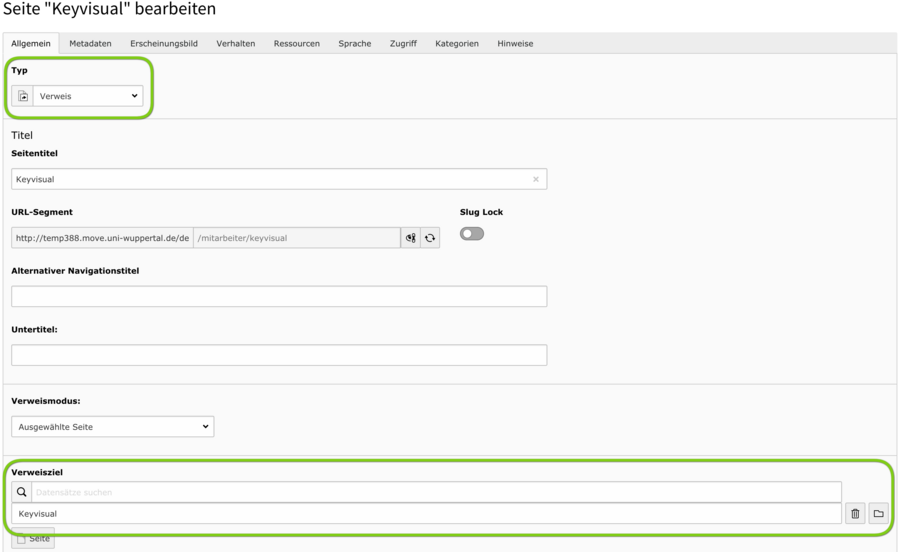This screenshot has width=900, height=552.
Task: Clear the Seitentitel field with x
Action: tap(536, 180)
